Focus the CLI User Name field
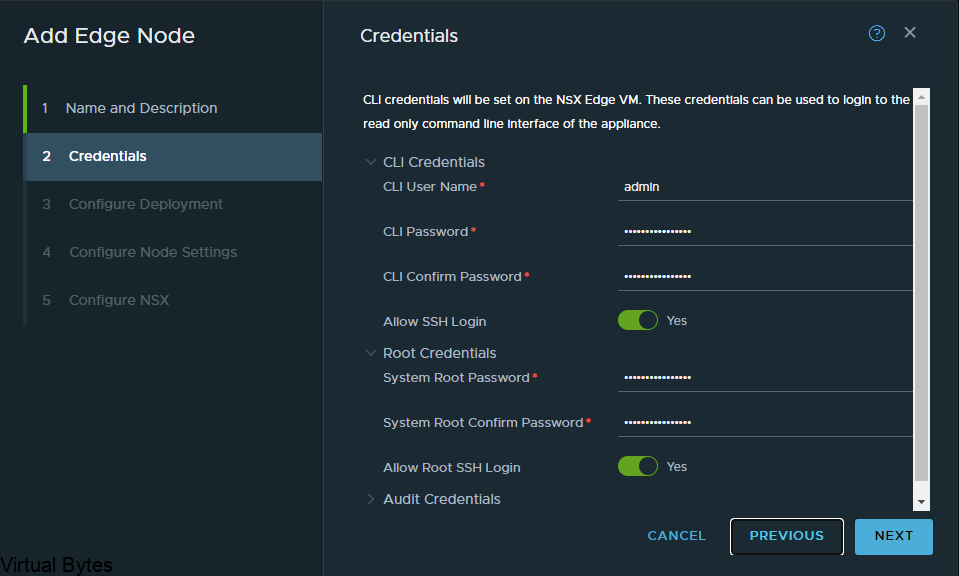Screen dimensions: 959x576 coord(765,187)
